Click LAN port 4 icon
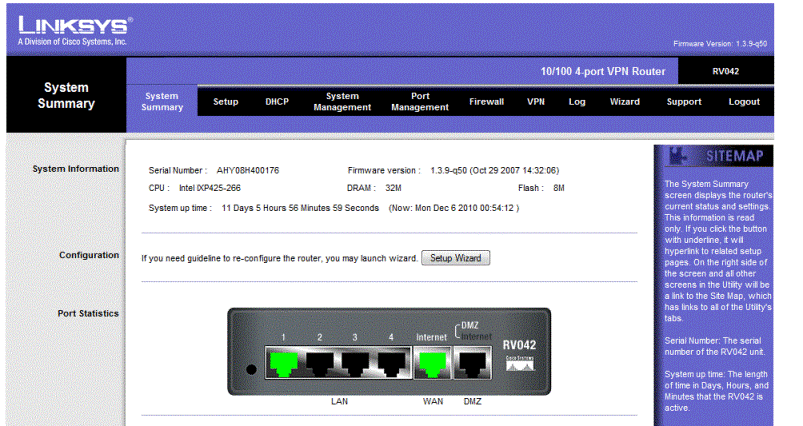This screenshot has height=426, width=803. [x=391, y=363]
